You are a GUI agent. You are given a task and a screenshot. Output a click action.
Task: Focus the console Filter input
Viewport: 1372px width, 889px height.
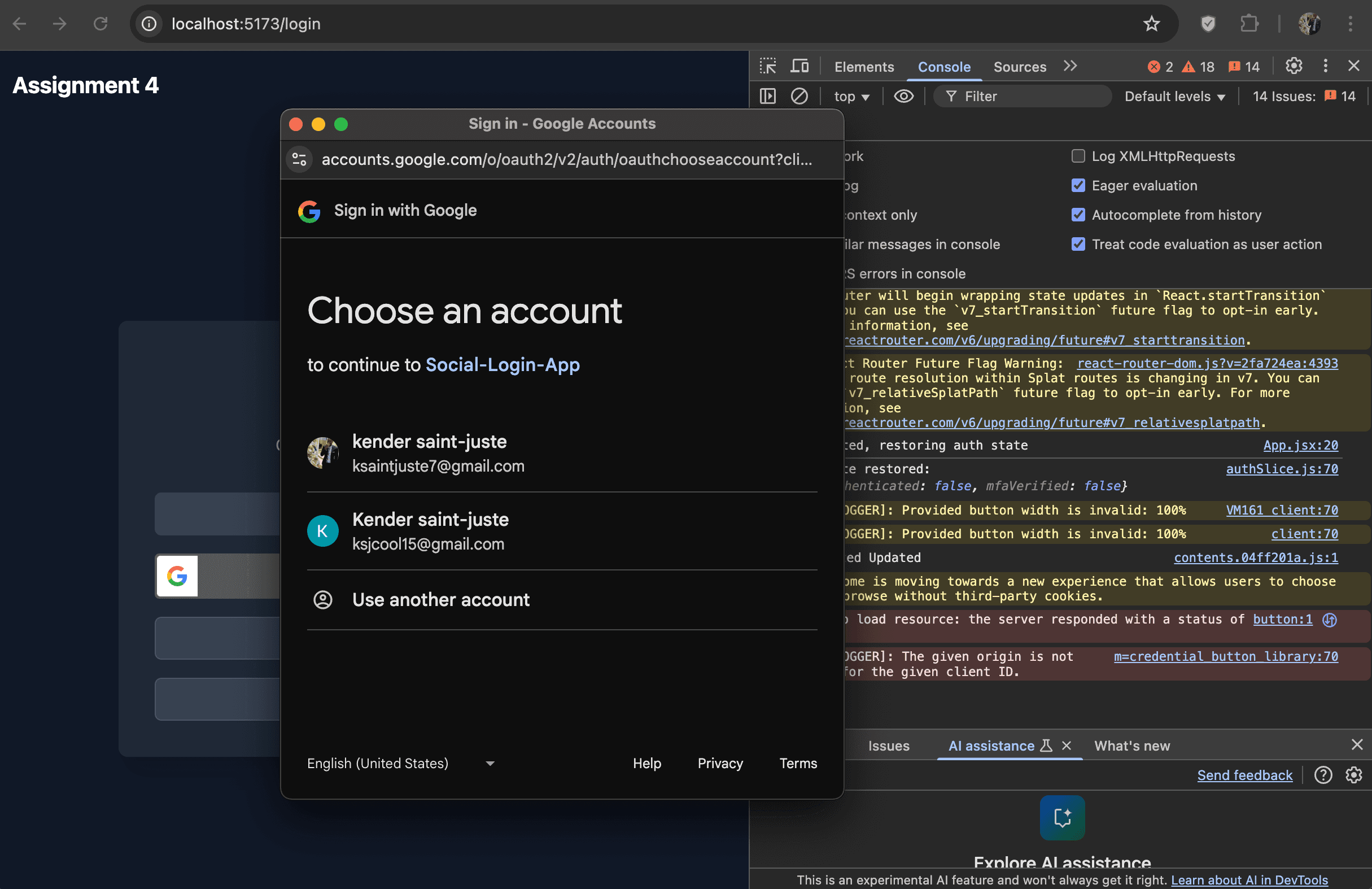pos(1022,96)
